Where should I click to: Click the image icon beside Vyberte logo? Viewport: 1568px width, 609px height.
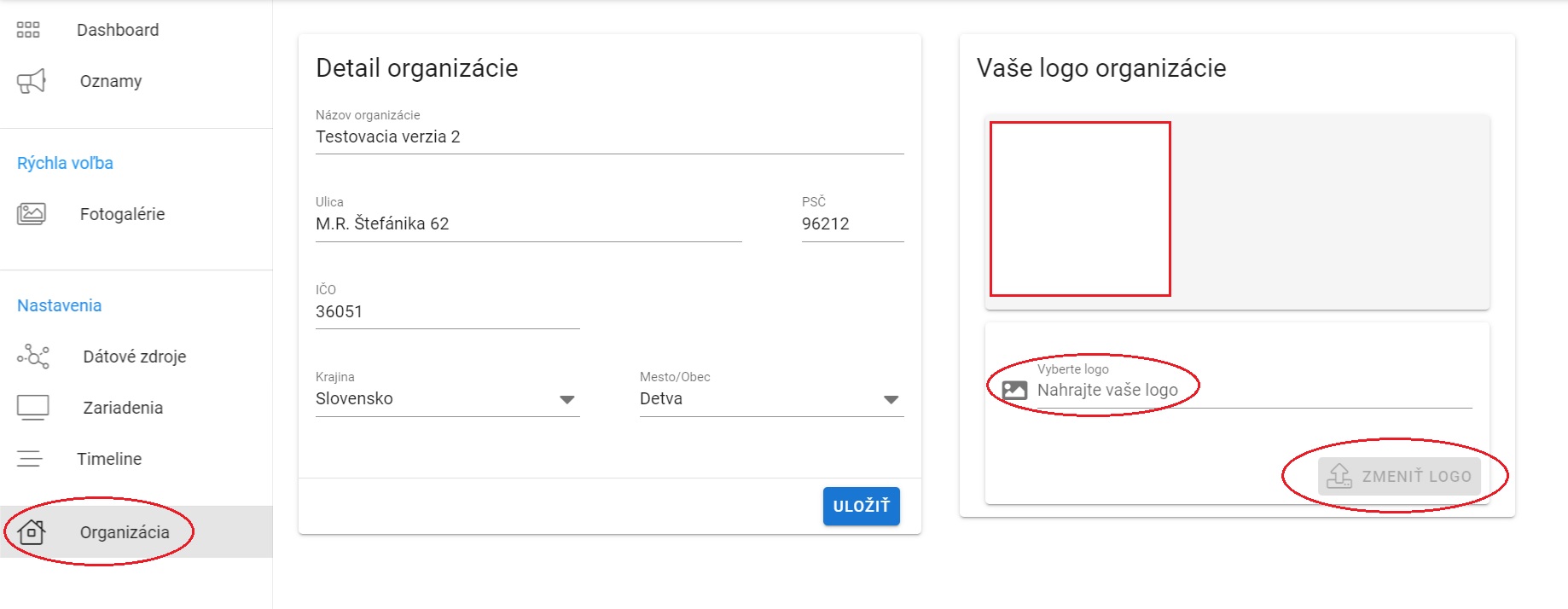1014,391
